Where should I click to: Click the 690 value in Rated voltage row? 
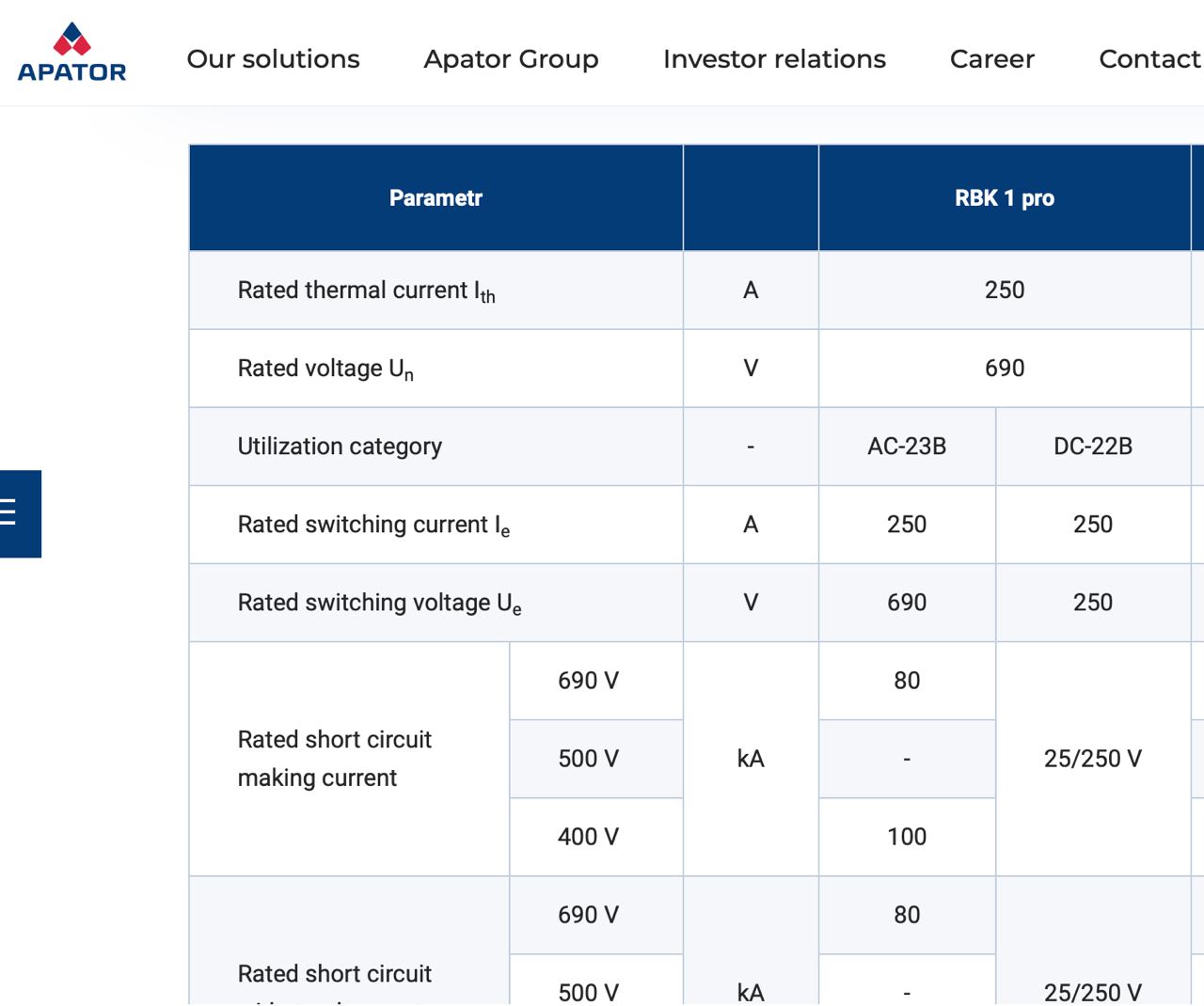point(1005,368)
